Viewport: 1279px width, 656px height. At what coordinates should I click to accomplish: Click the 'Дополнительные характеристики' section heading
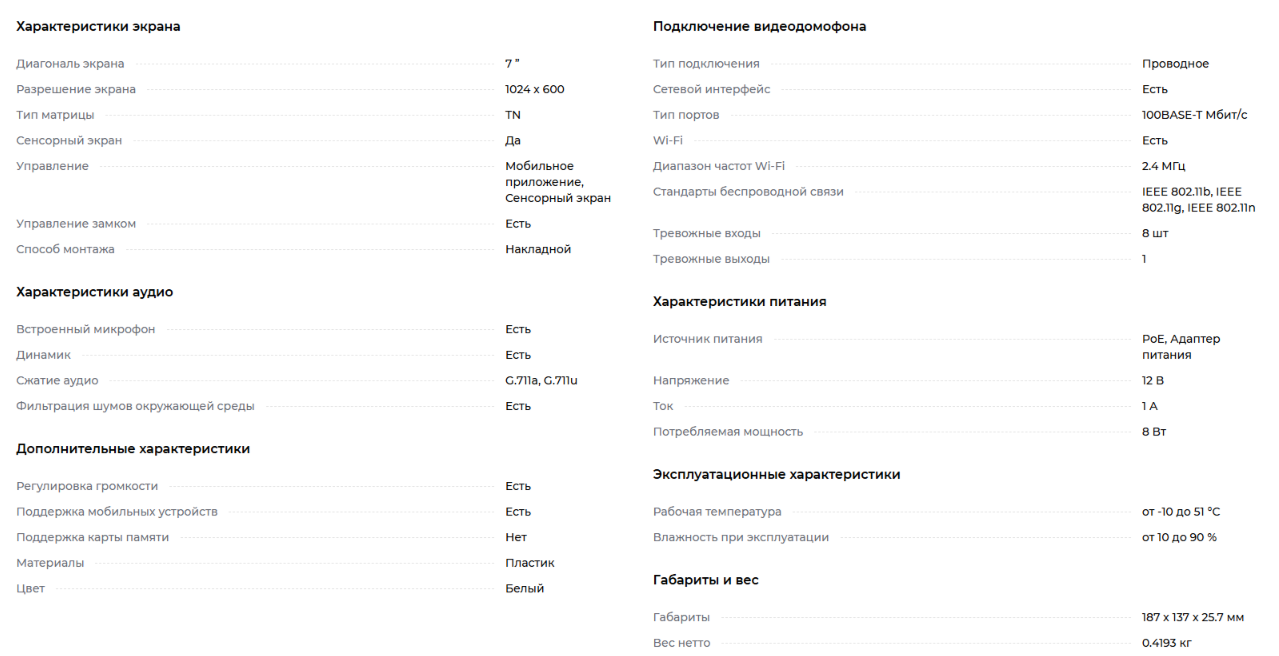(133, 449)
